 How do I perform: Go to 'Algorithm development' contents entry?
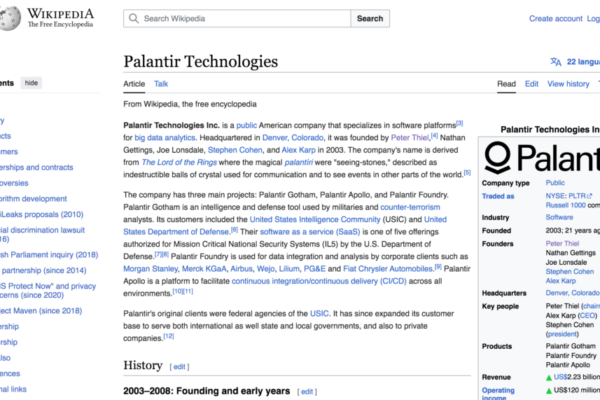click(33, 199)
